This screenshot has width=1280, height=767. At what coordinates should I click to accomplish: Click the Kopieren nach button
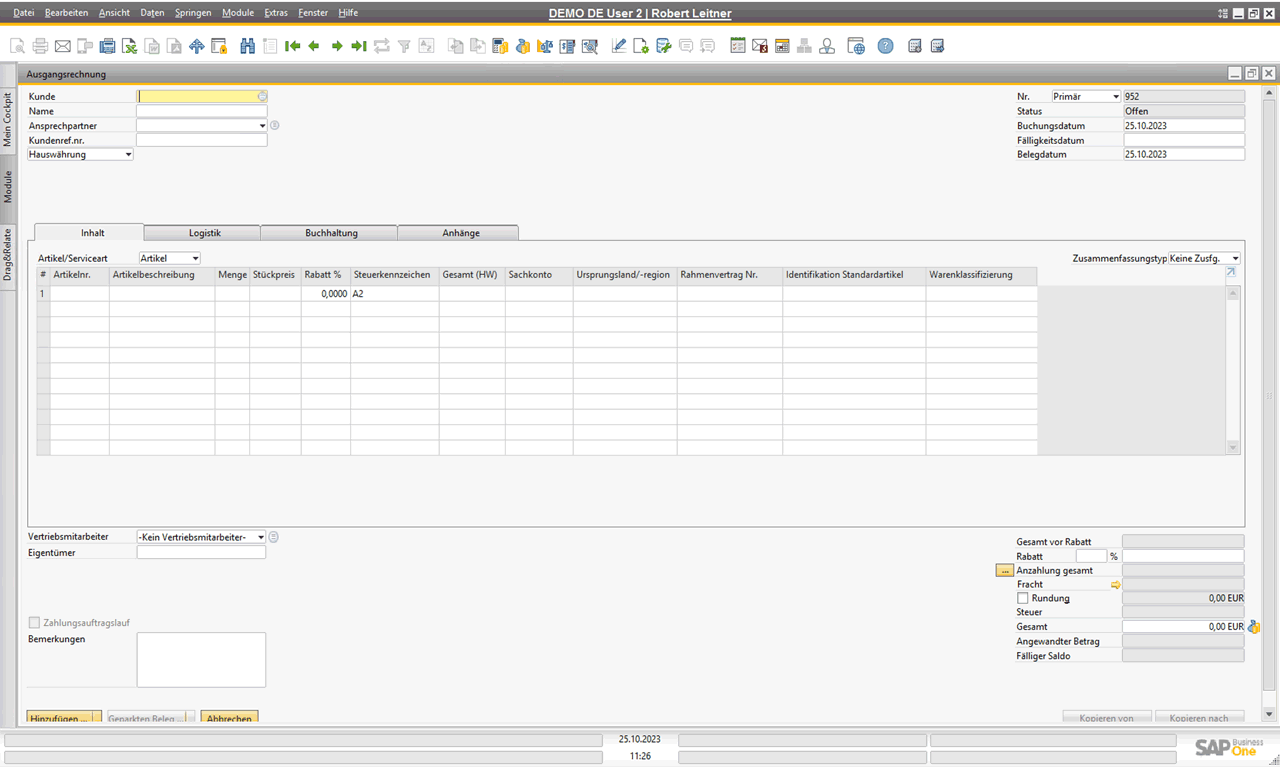[1199, 718]
